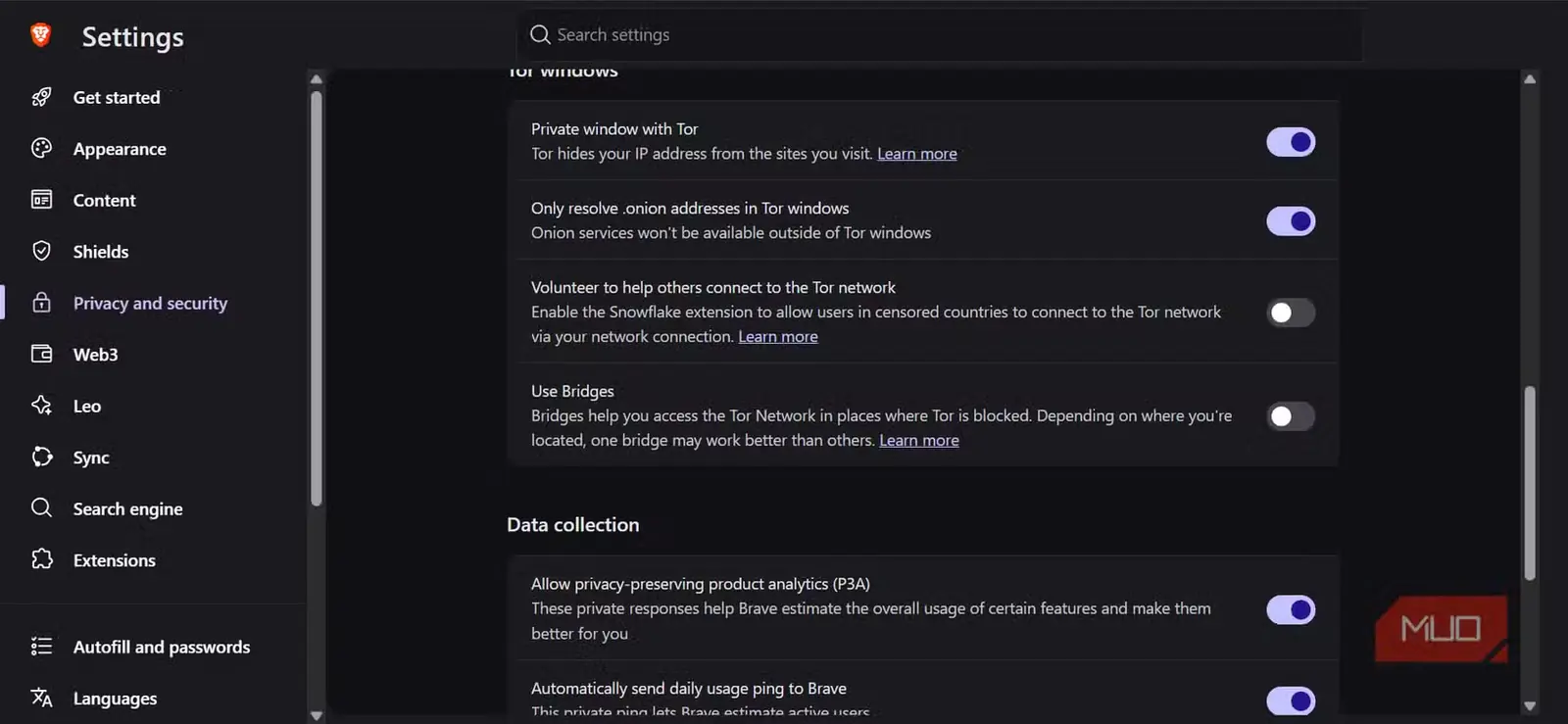The image size is (1568, 724).
Task: Disable Only resolve .onion addresses toggle
Action: [1291, 221]
